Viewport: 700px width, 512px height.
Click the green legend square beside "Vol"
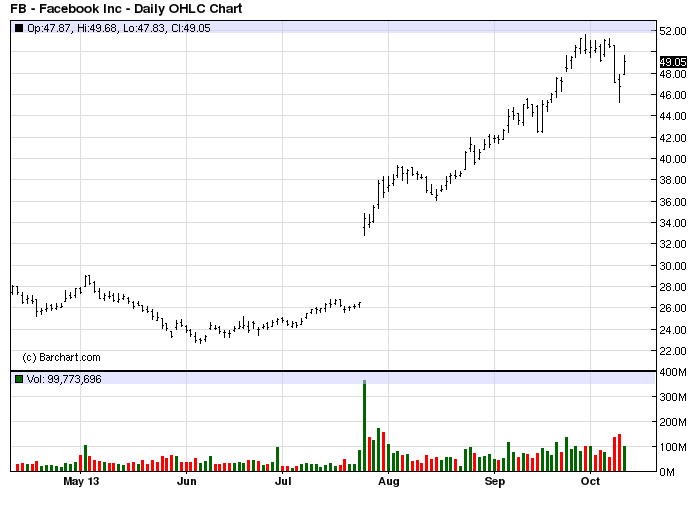[x=19, y=379]
